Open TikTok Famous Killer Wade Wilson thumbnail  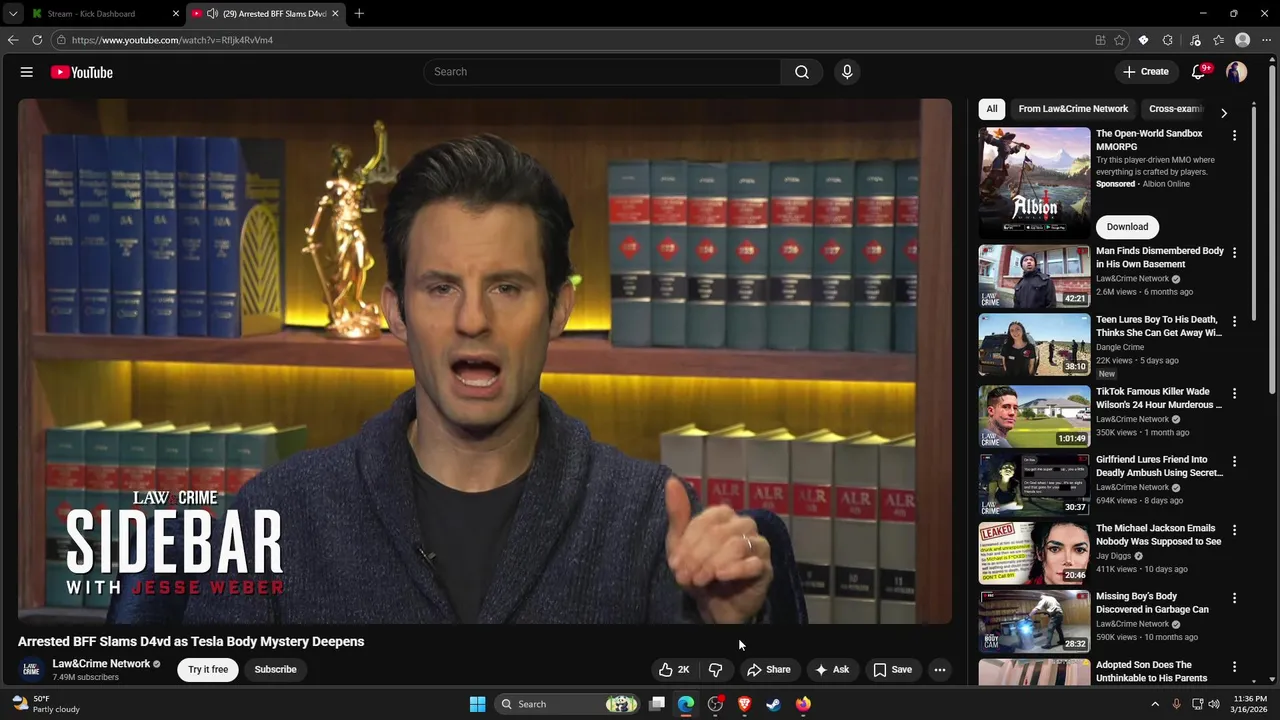(x=1034, y=417)
